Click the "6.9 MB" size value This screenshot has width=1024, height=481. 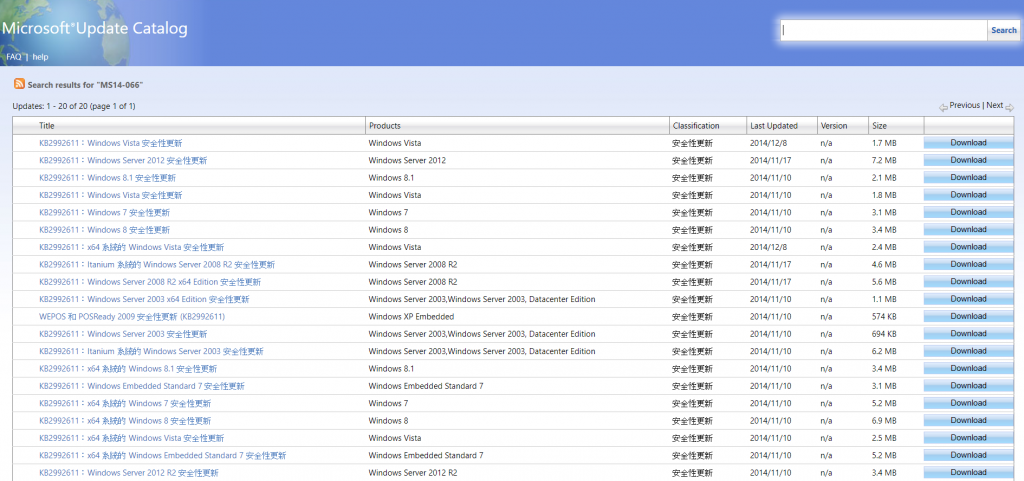pyautogui.click(x=884, y=421)
